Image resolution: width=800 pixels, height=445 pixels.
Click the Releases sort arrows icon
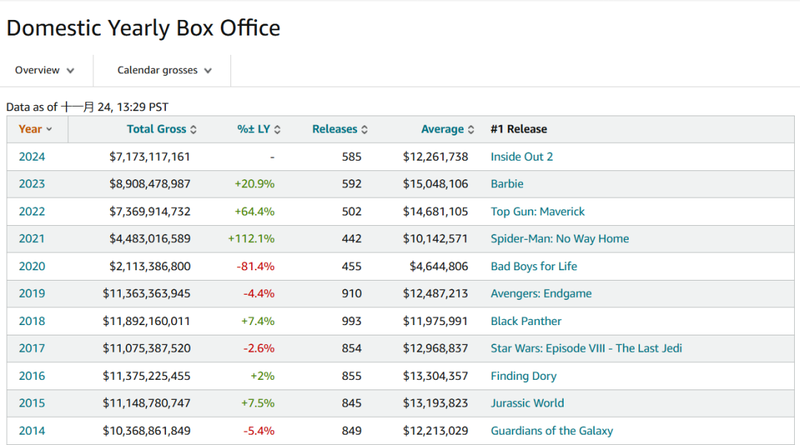[x=365, y=130]
